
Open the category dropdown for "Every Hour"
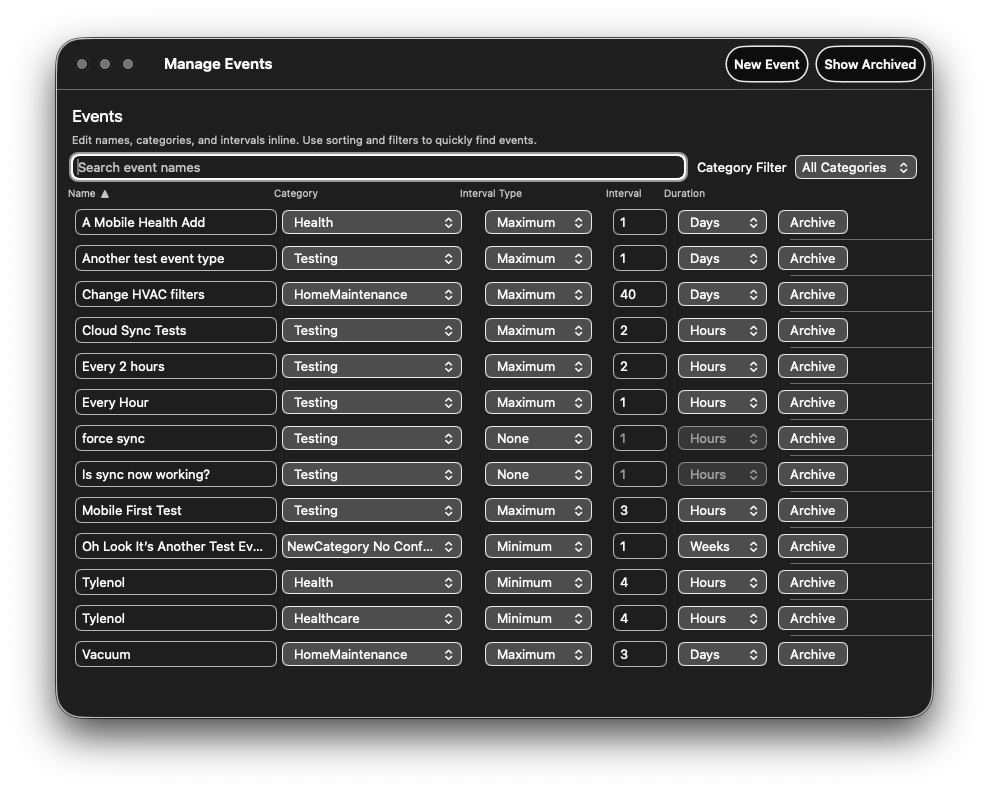371,402
